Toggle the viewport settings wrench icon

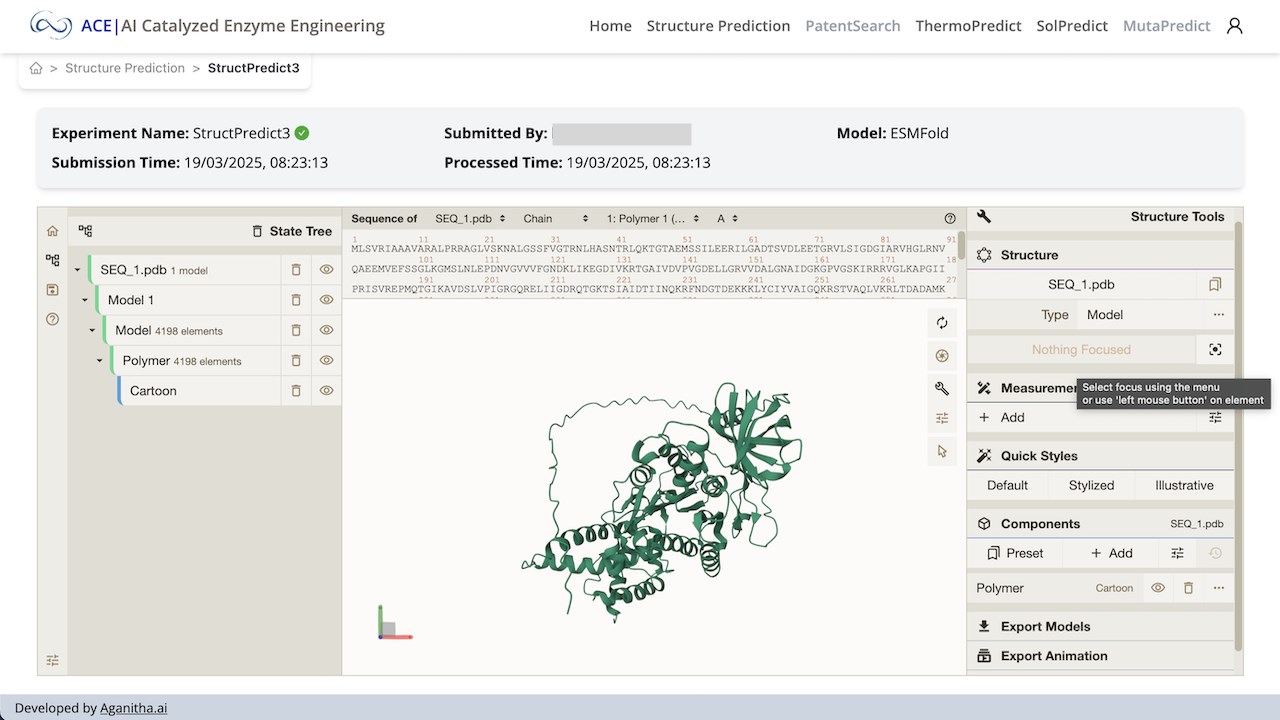941,388
